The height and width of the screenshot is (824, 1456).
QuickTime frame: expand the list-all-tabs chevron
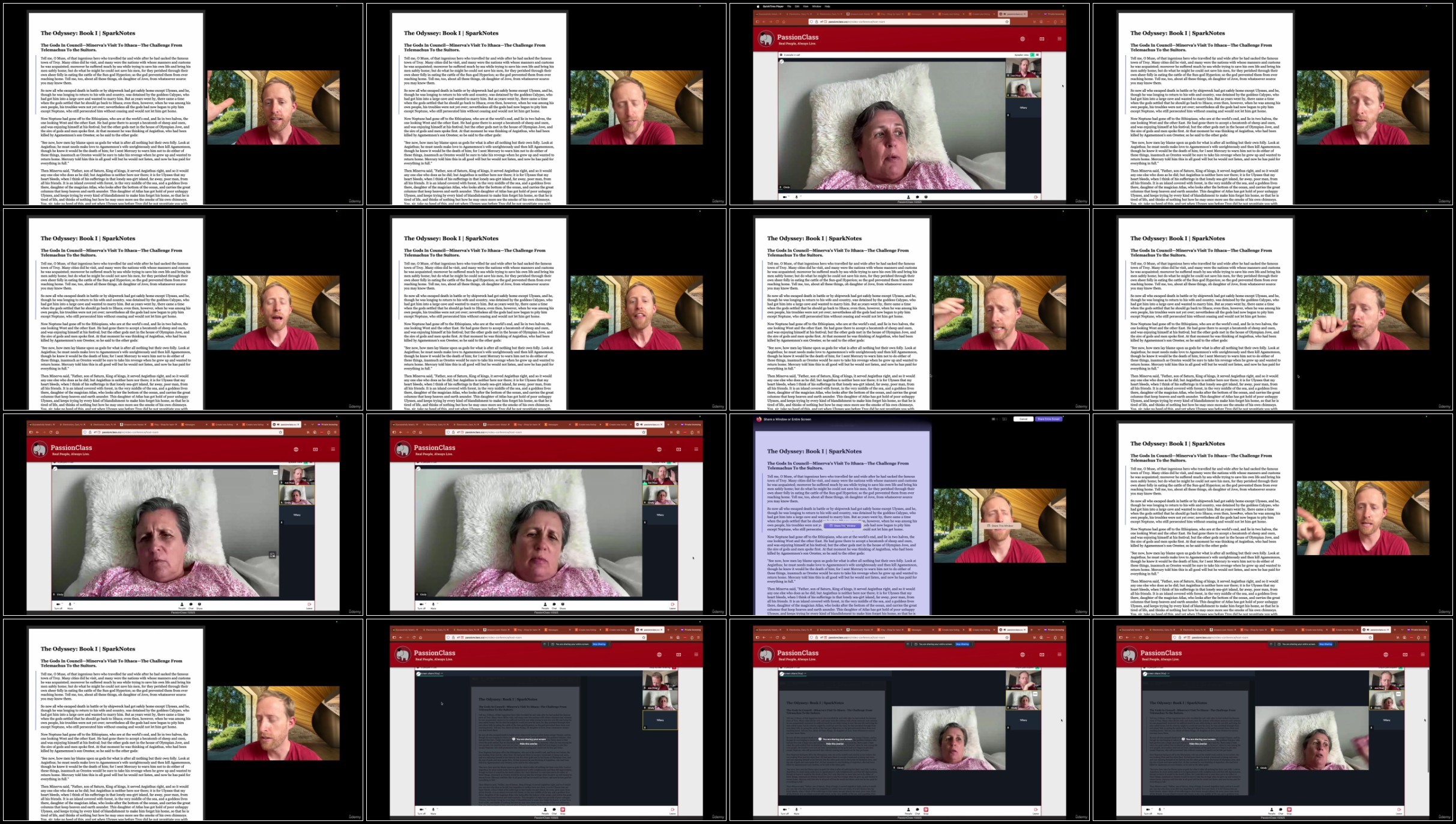(1039, 13)
